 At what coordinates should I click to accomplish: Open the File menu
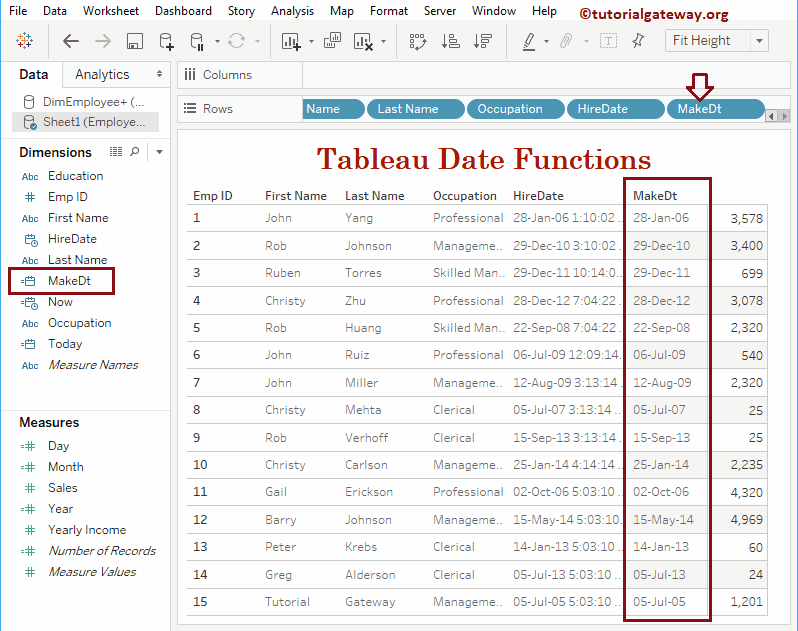coord(18,11)
